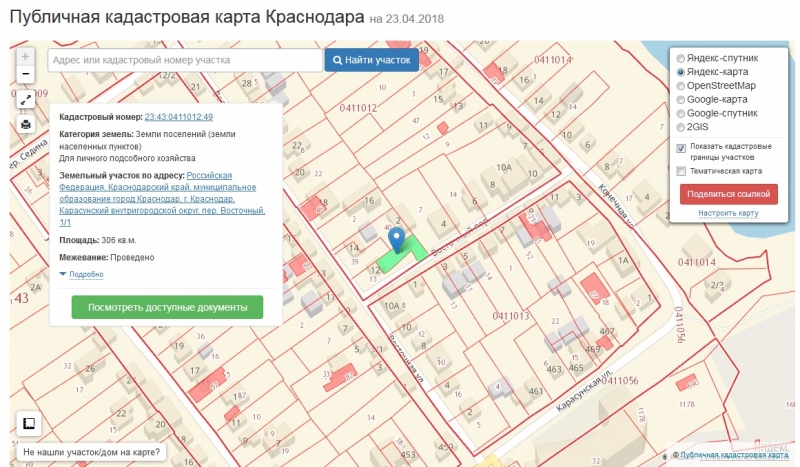800x467 pixels.
Task: Click 'Посмотреть доступные документы' green button
Action: click(x=167, y=307)
